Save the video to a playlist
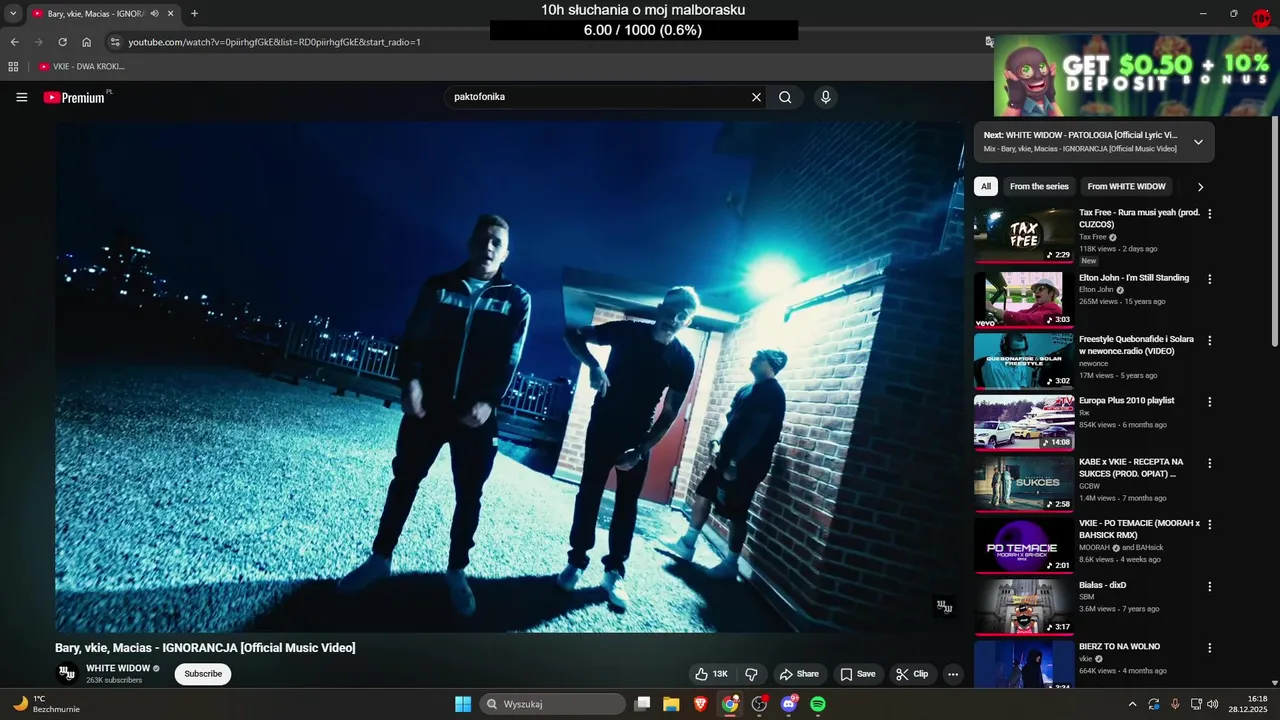Viewport: 1280px width, 720px height. (x=858, y=674)
